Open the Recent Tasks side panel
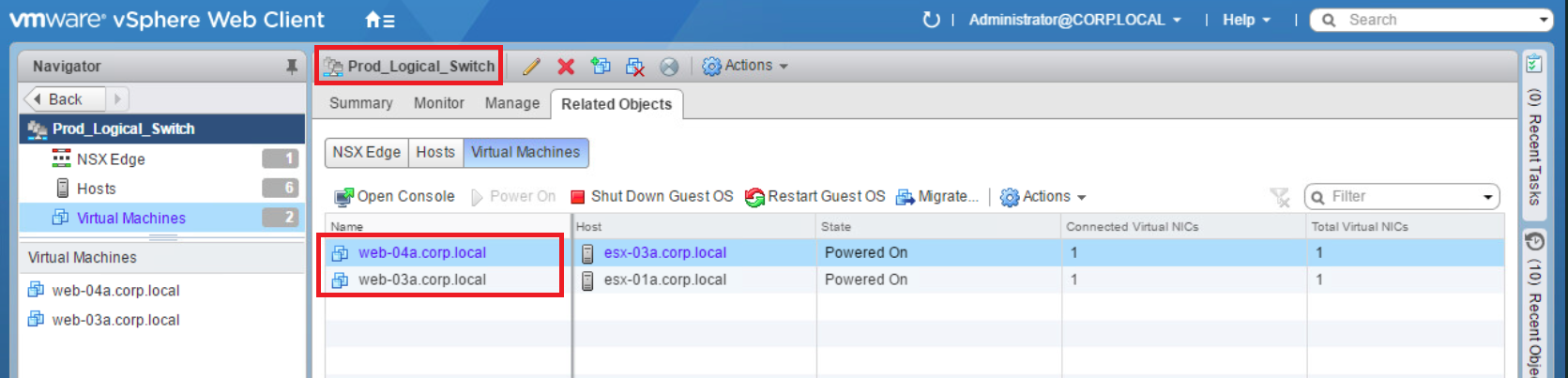1568x378 pixels. click(x=1534, y=137)
